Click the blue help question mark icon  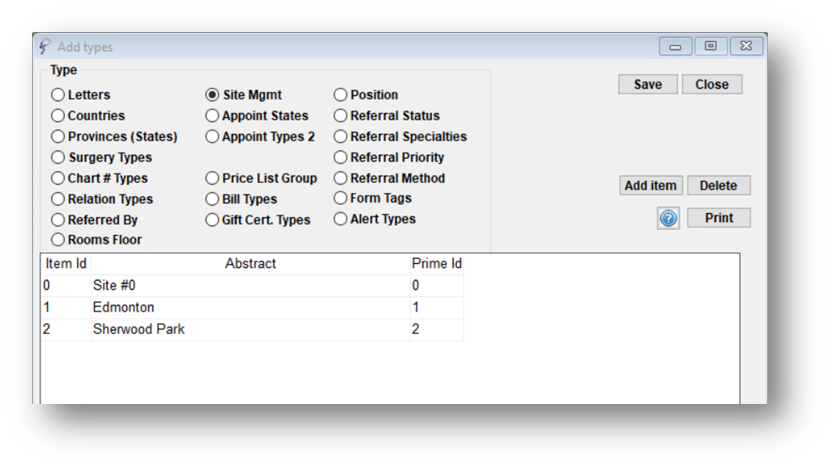[668, 218]
